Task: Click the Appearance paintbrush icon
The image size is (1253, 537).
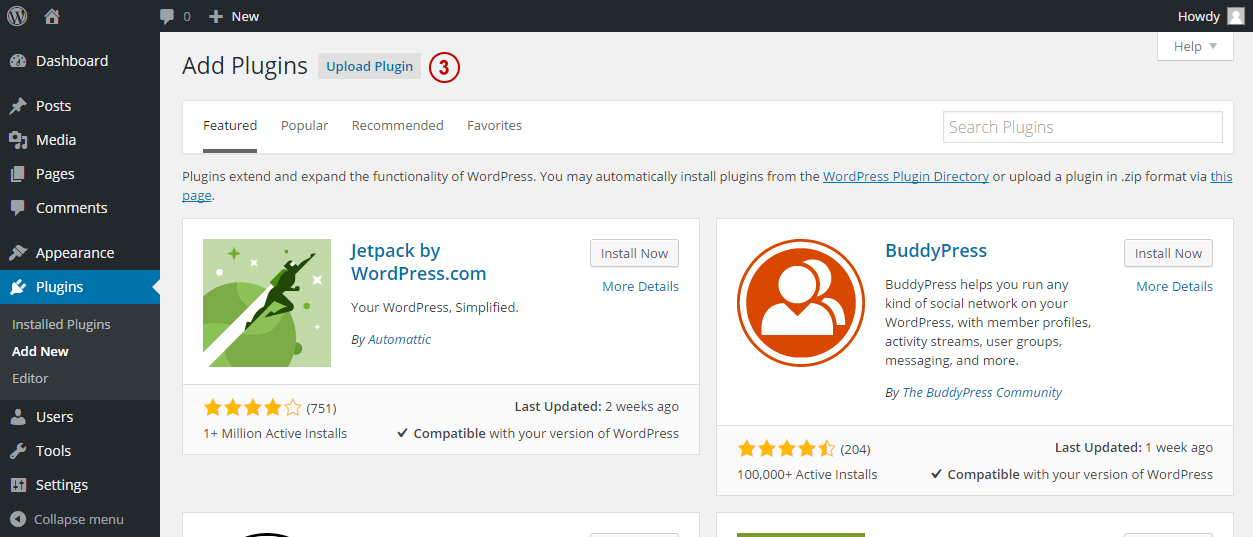Action: [x=18, y=253]
